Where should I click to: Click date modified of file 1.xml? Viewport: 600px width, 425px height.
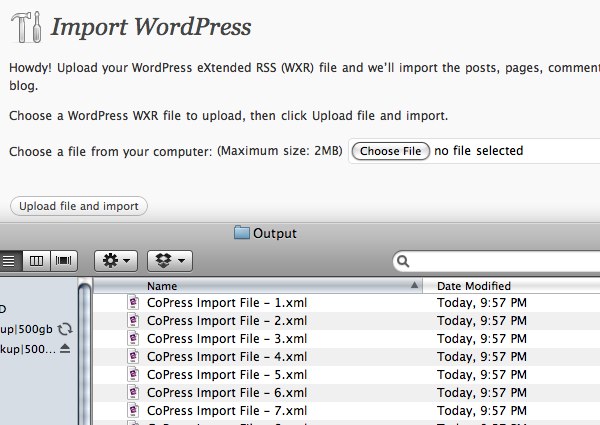point(482,303)
